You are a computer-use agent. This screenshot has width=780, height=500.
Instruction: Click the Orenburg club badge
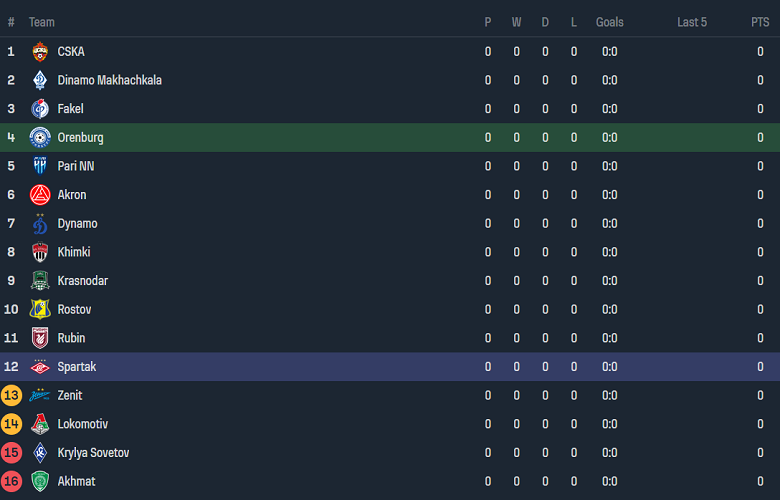click(x=40, y=138)
